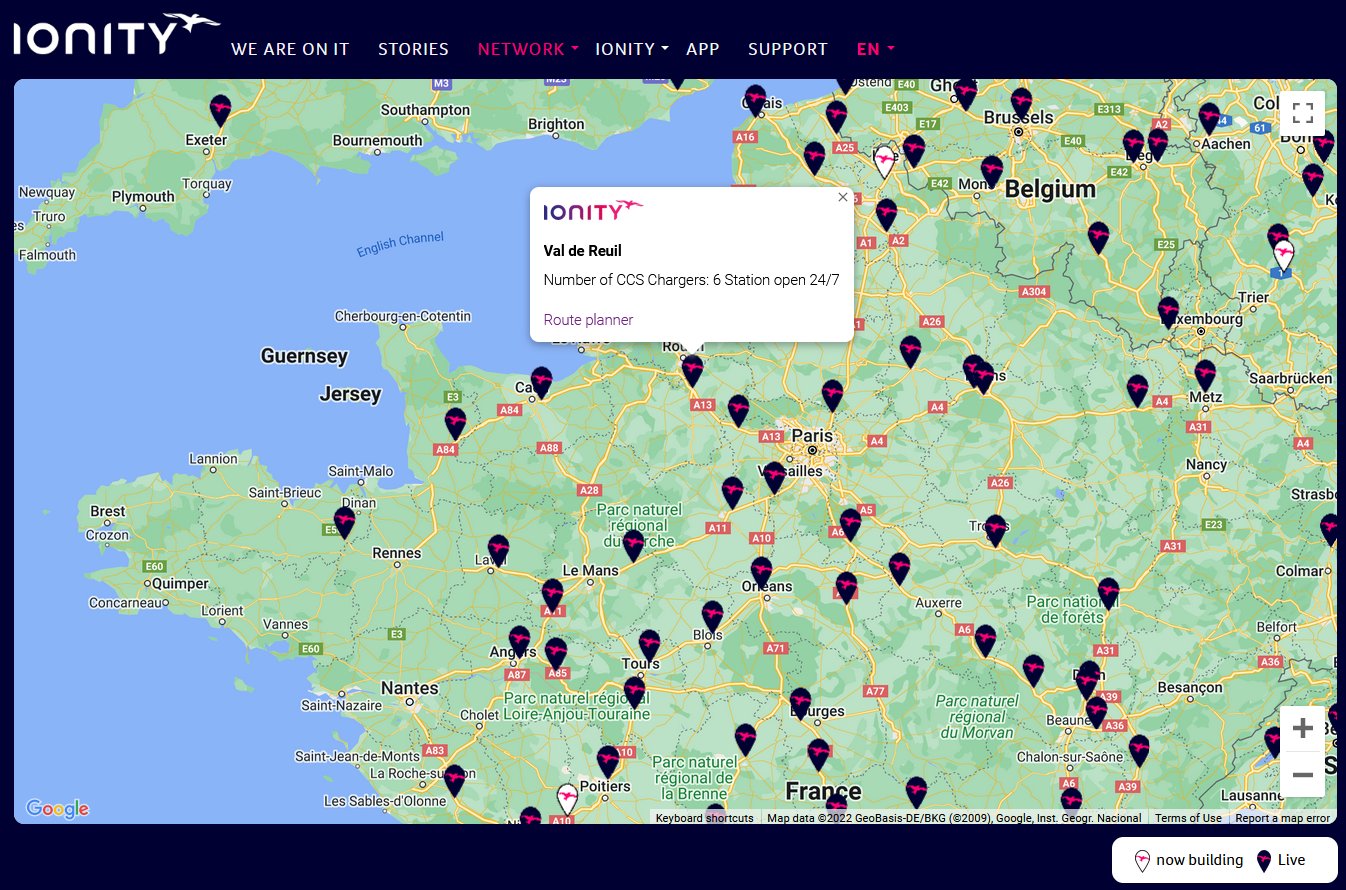This screenshot has height=890, width=1346.
Task: Click the Nantes city label
Action: pos(409,688)
